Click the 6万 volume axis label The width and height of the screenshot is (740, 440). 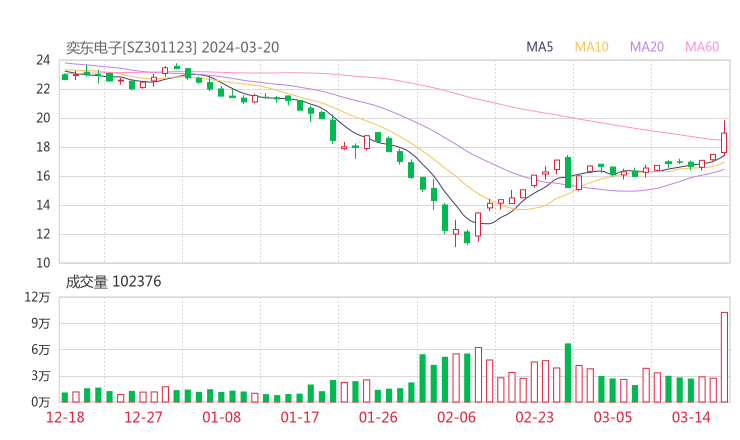click(41, 350)
